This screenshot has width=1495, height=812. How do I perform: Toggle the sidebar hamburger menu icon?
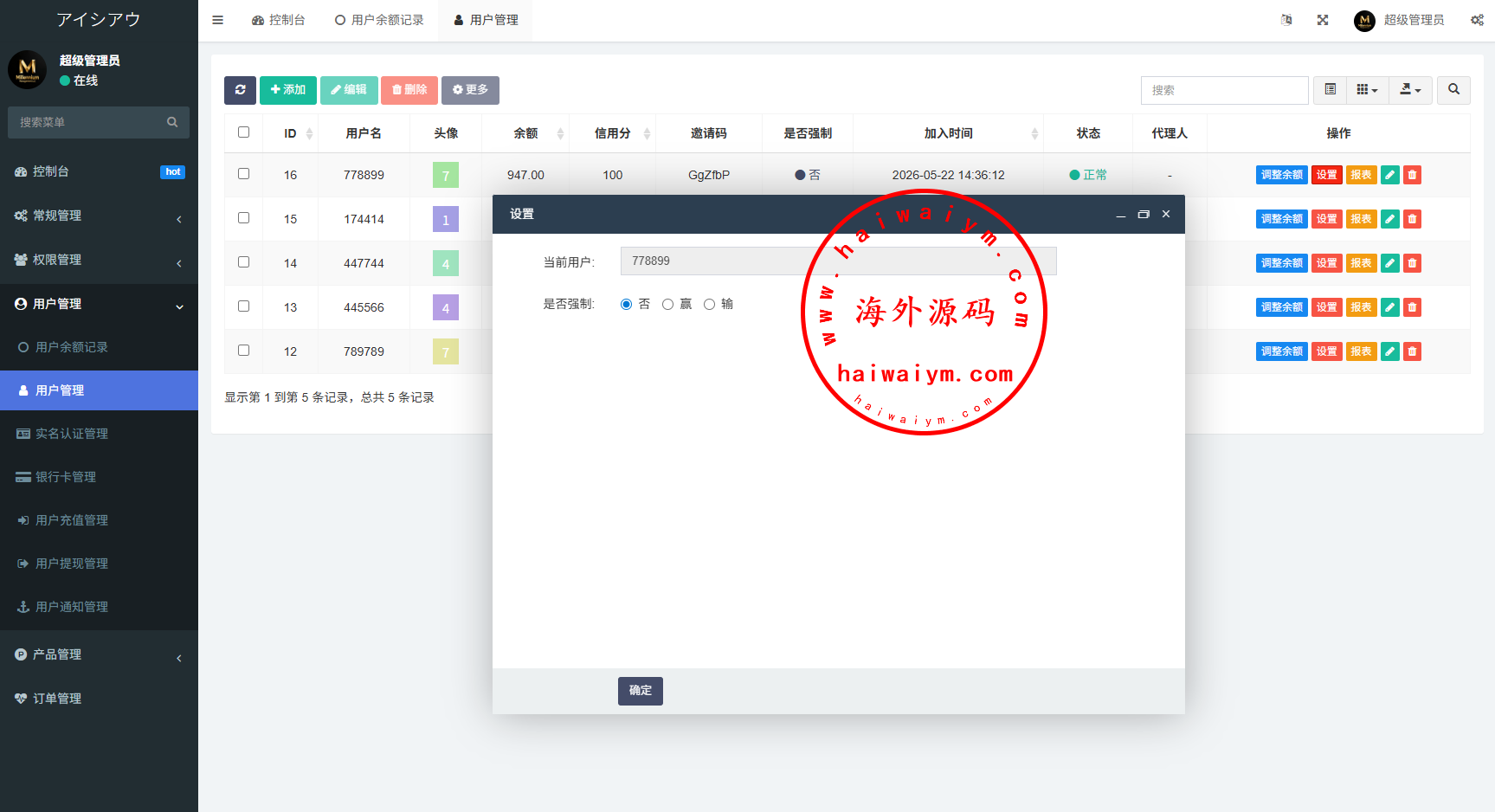click(218, 20)
